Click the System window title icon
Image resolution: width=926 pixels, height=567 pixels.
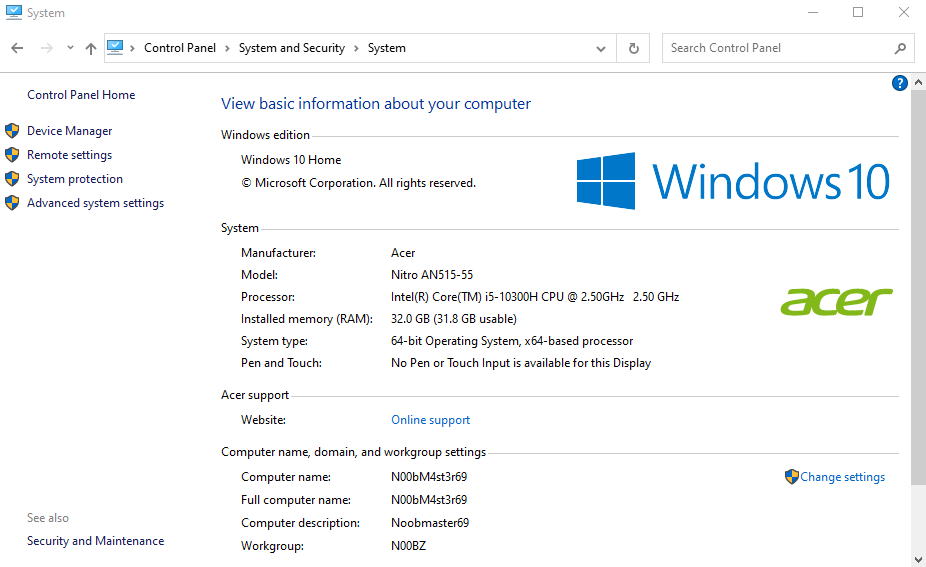[14, 12]
